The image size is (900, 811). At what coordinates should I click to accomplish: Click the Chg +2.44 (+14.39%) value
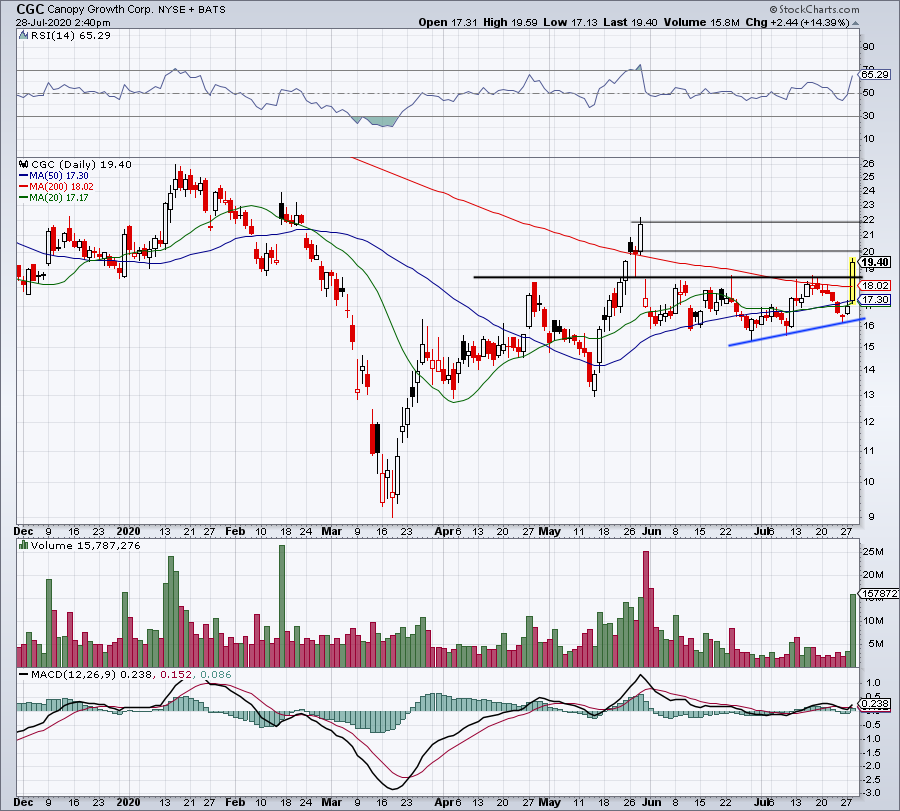coord(797,22)
